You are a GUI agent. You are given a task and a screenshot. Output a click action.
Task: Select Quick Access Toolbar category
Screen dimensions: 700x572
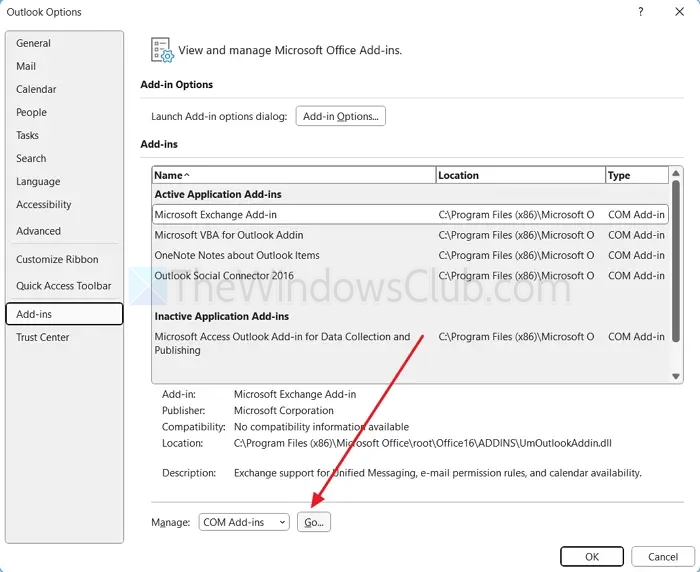tap(63, 286)
